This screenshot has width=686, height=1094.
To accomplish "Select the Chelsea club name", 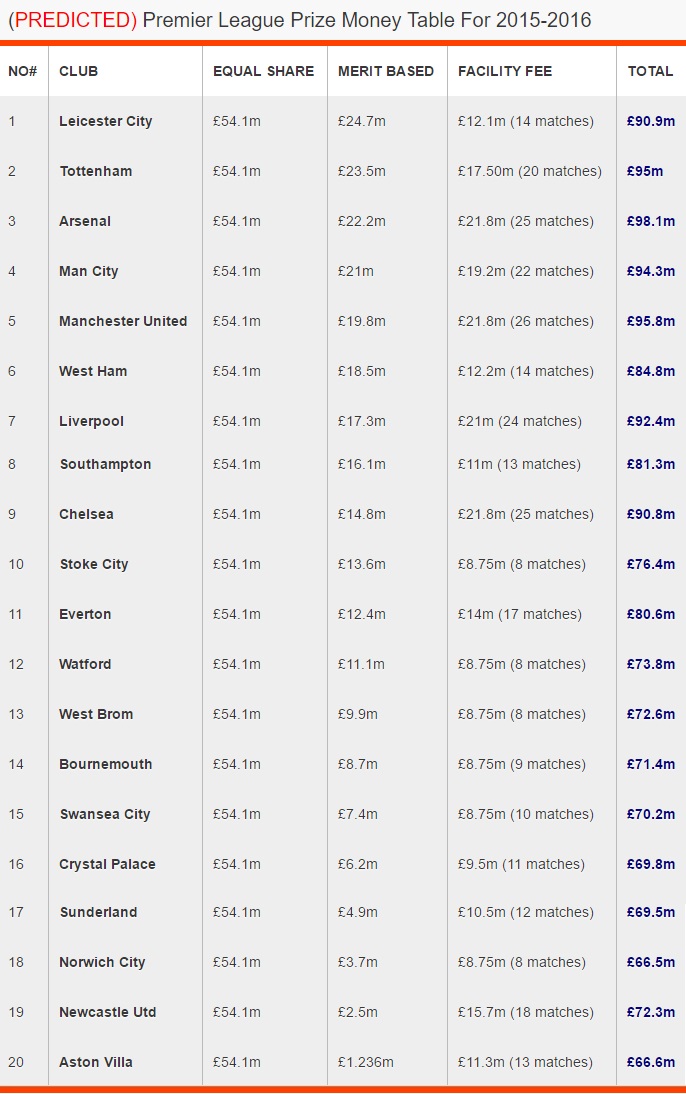I will [x=86, y=514].
